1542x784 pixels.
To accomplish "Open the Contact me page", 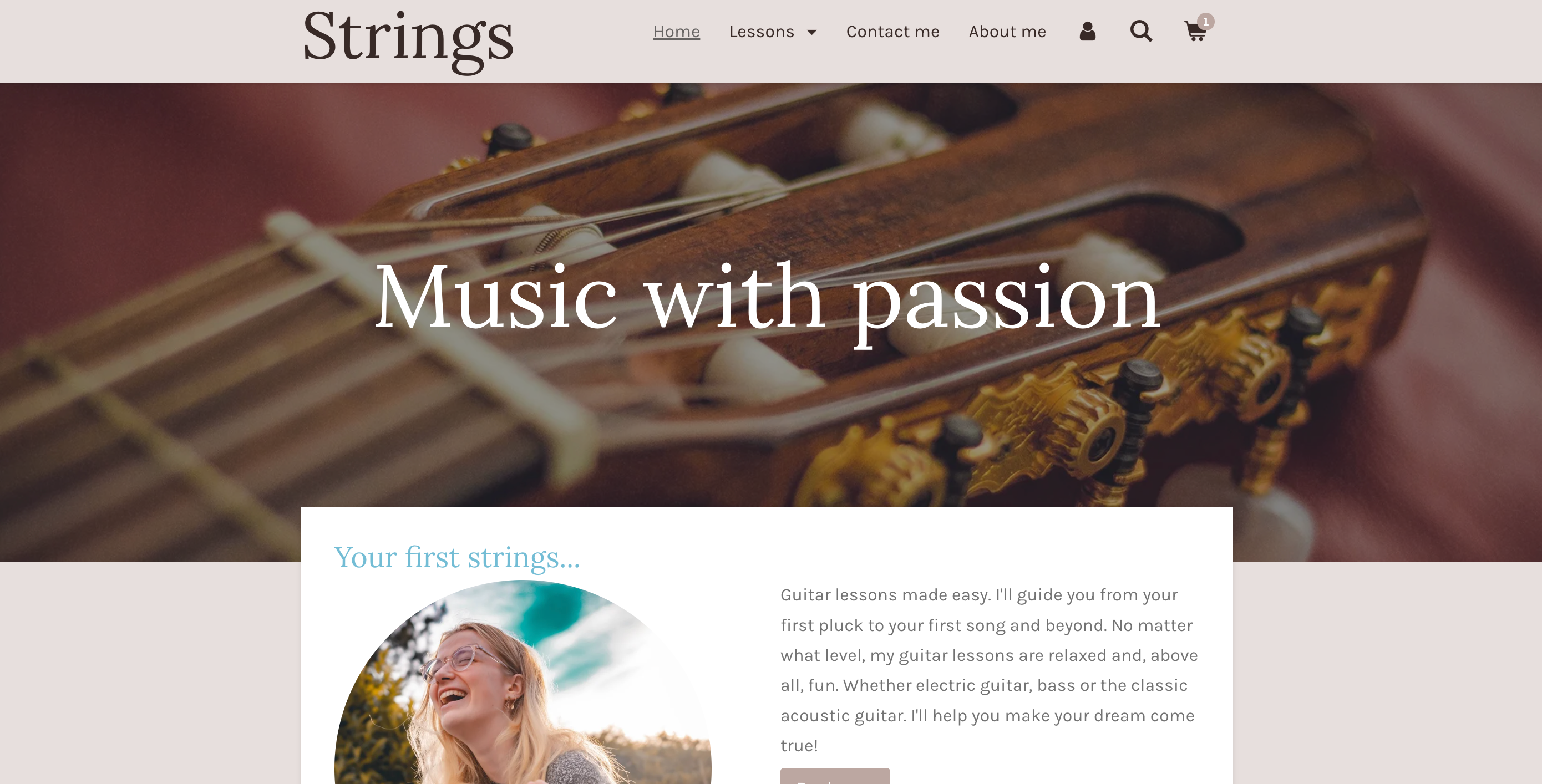I will coord(892,32).
